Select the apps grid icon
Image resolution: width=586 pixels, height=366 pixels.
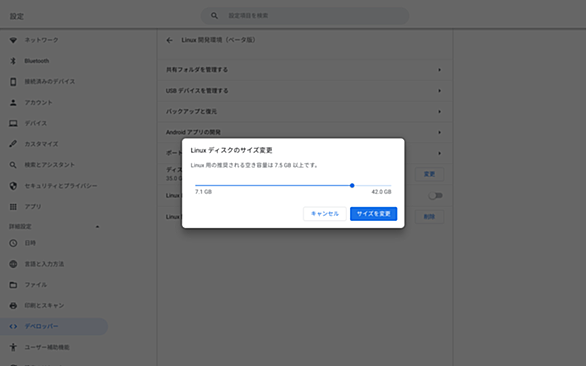(13, 207)
